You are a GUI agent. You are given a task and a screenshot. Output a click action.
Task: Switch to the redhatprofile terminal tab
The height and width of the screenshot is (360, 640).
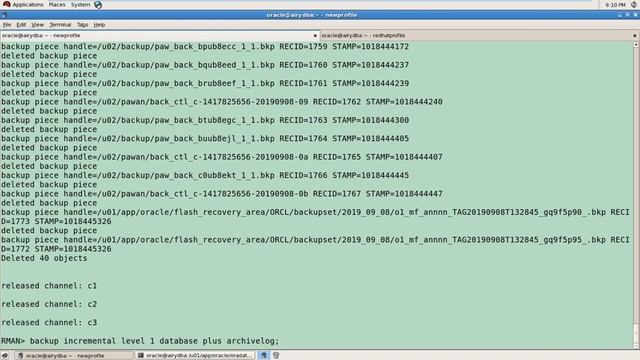tap(479, 36)
